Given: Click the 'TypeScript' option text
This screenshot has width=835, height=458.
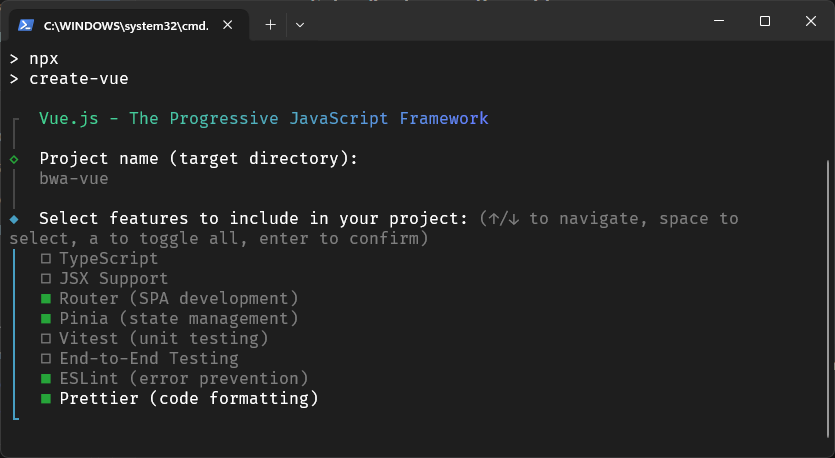Looking at the screenshot, I should [109, 259].
